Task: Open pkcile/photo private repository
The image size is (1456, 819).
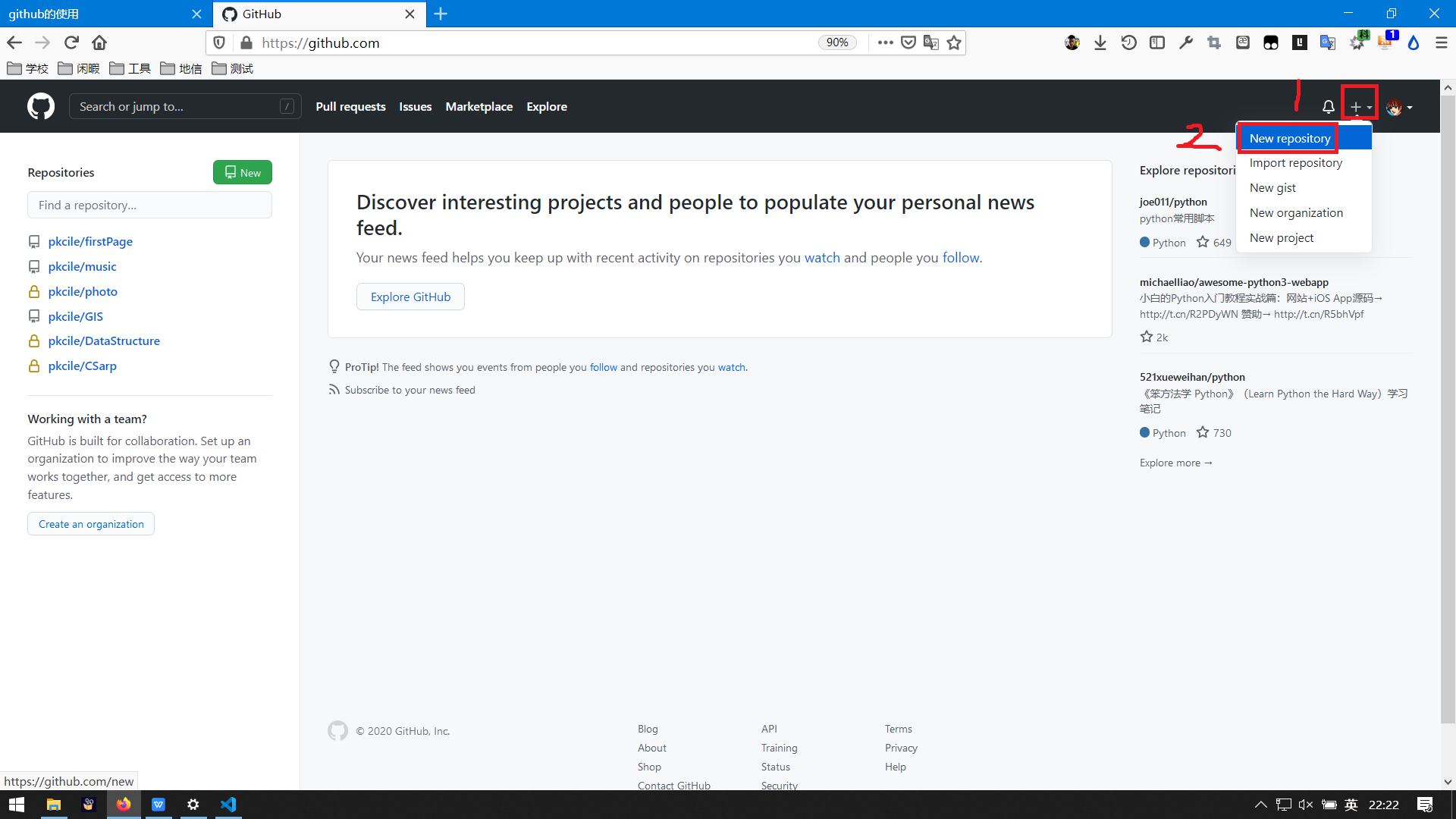Action: coord(83,291)
